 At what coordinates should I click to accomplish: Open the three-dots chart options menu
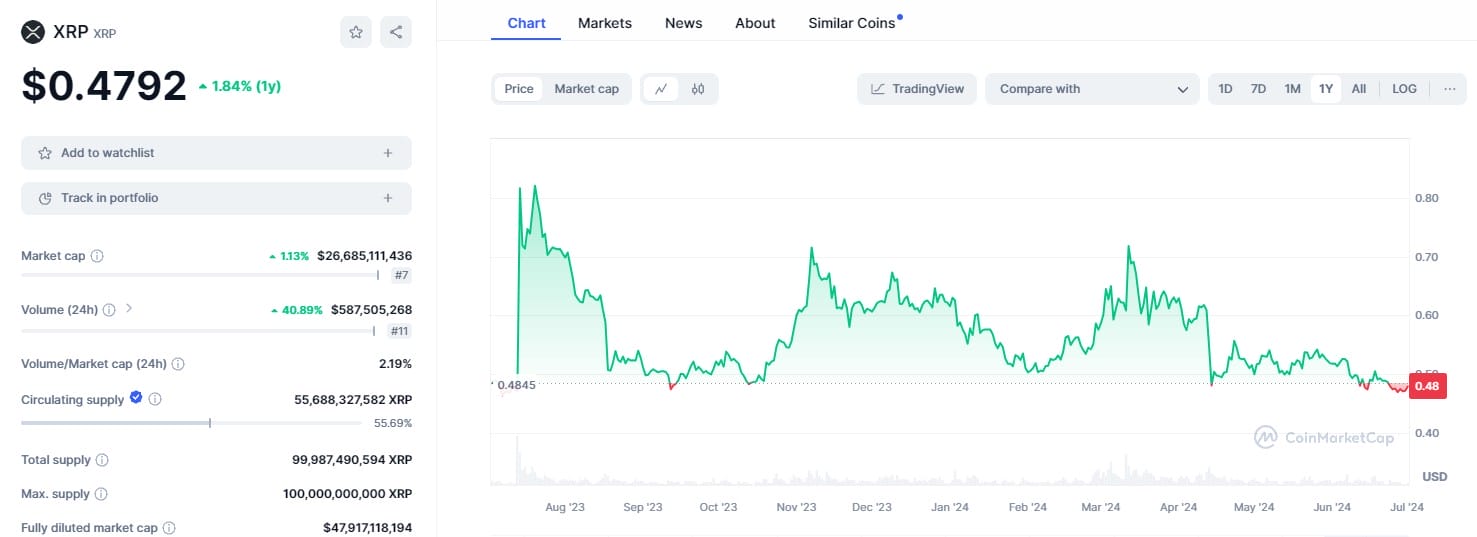click(1449, 89)
